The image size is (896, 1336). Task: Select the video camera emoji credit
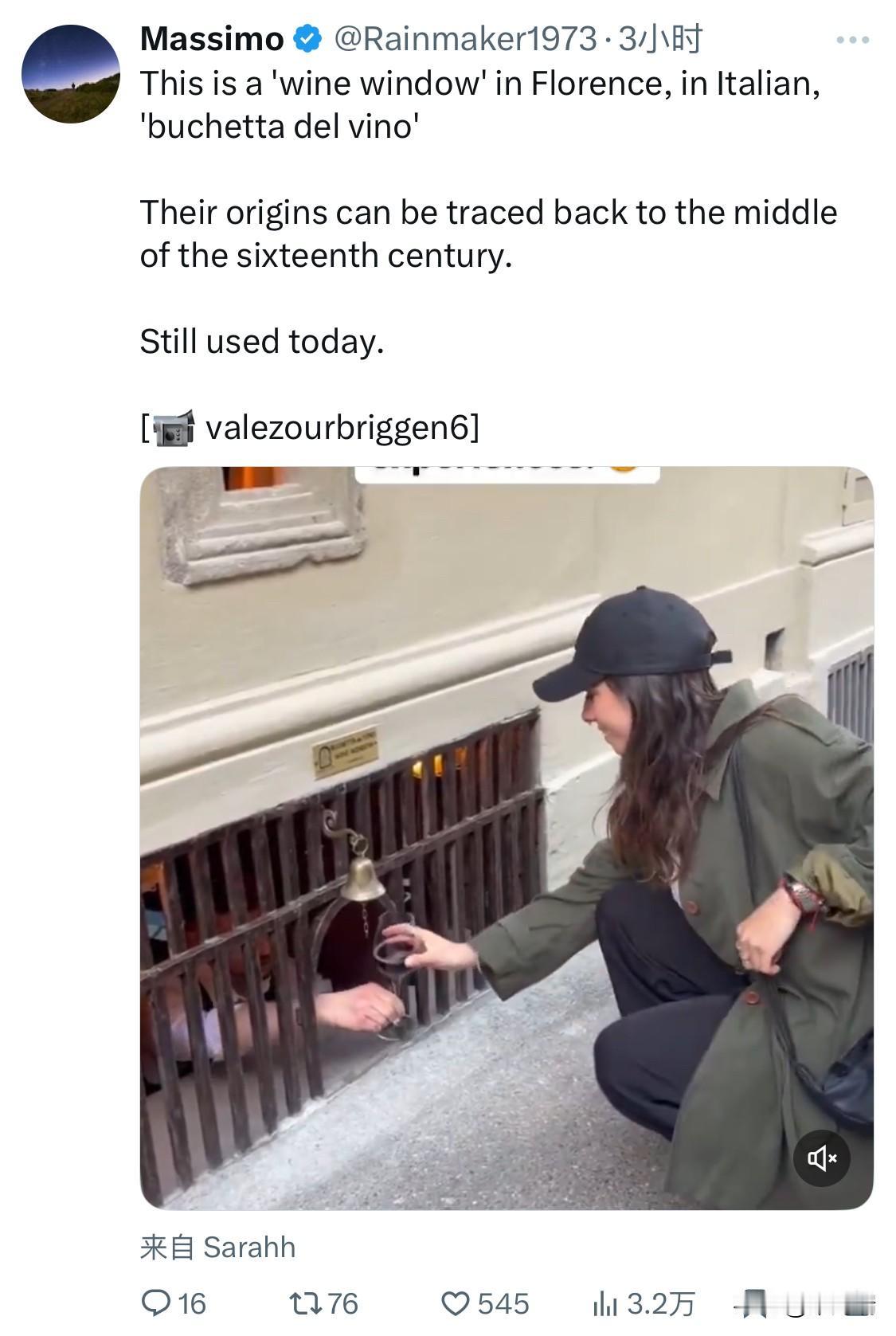[x=173, y=429]
